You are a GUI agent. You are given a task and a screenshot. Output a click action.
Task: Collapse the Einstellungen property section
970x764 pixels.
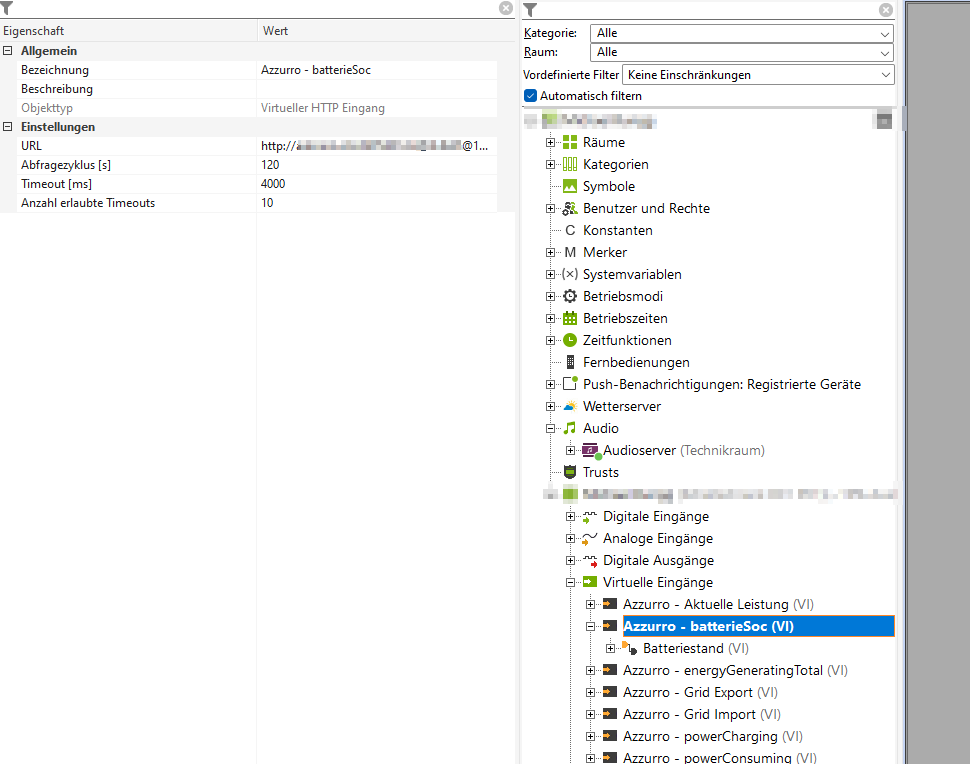pos(8,127)
